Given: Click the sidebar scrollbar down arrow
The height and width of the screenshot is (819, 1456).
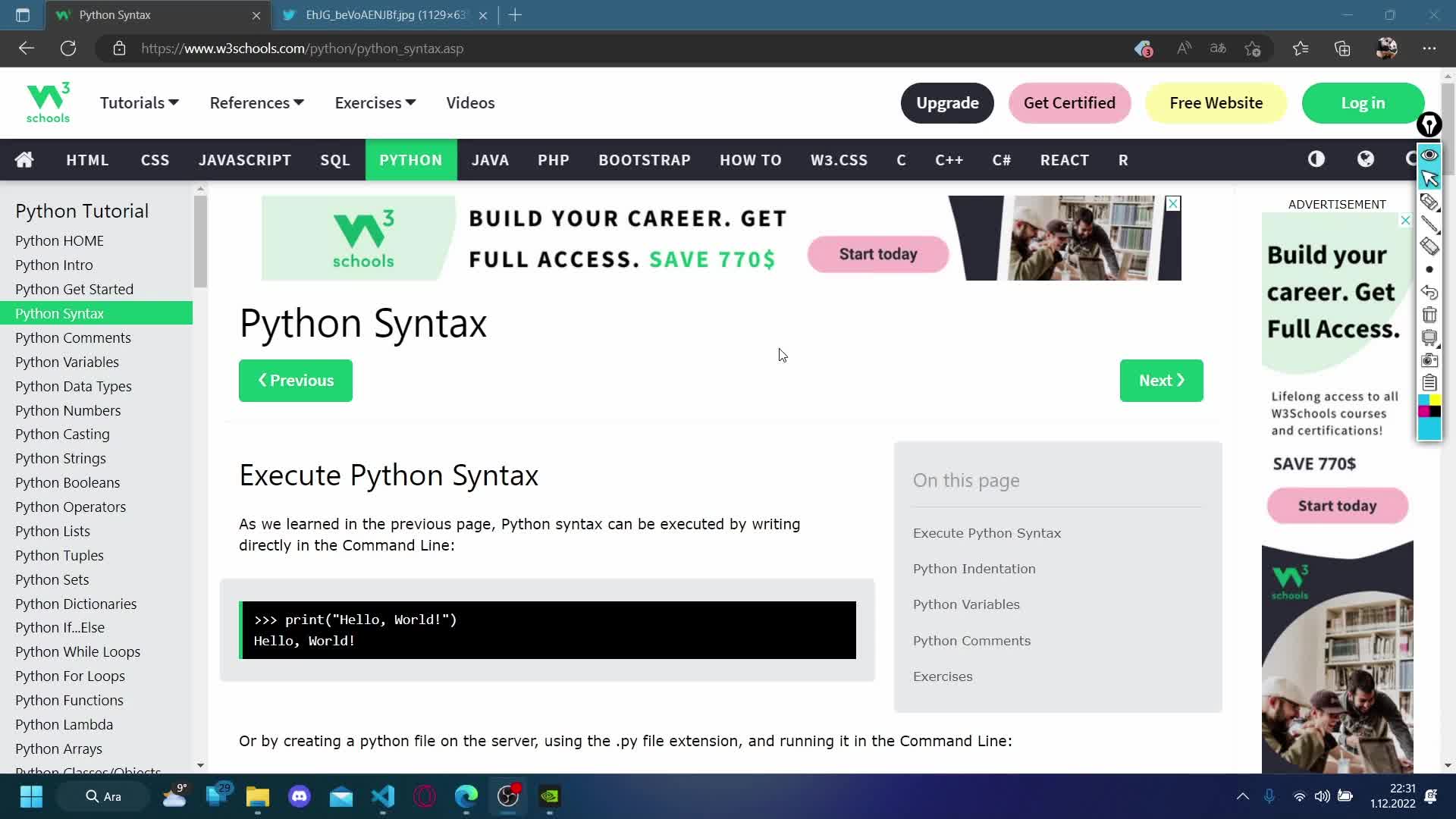Looking at the screenshot, I should (200, 765).
